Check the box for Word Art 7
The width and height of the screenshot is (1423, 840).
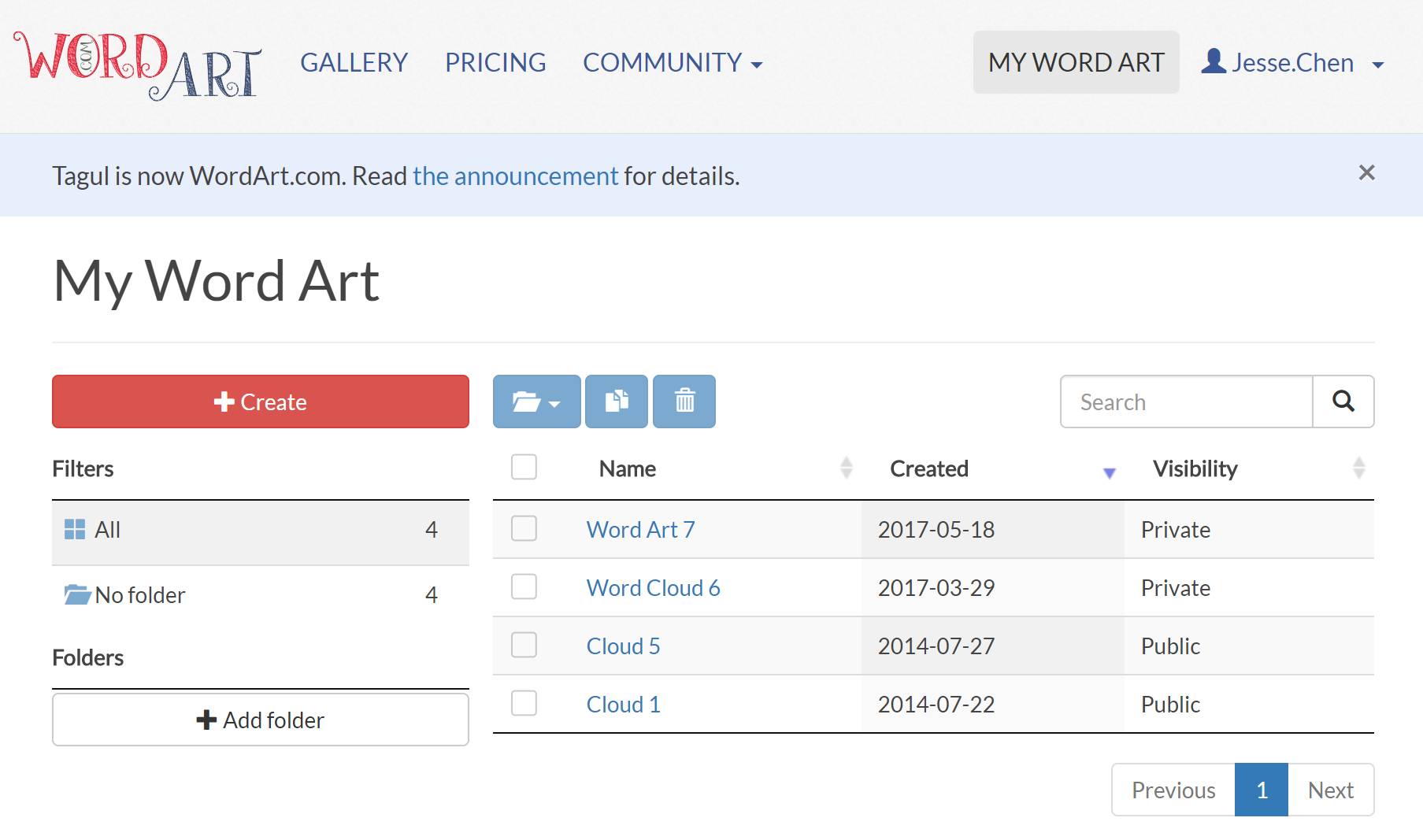tap(524, 528)
